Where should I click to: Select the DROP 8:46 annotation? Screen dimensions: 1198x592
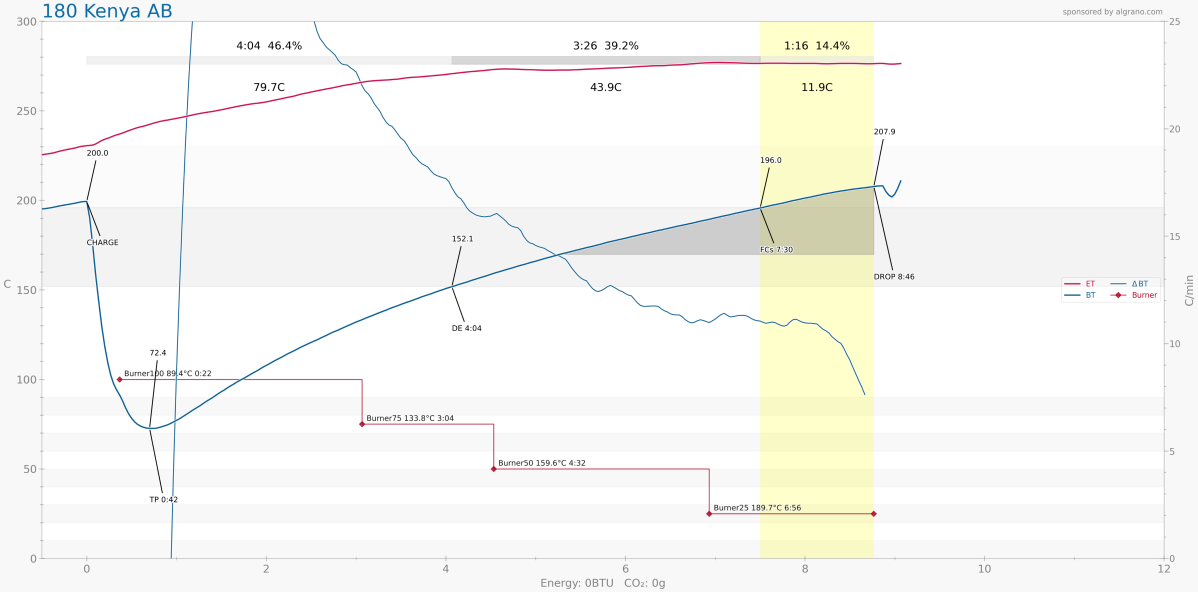coord(894,277)
